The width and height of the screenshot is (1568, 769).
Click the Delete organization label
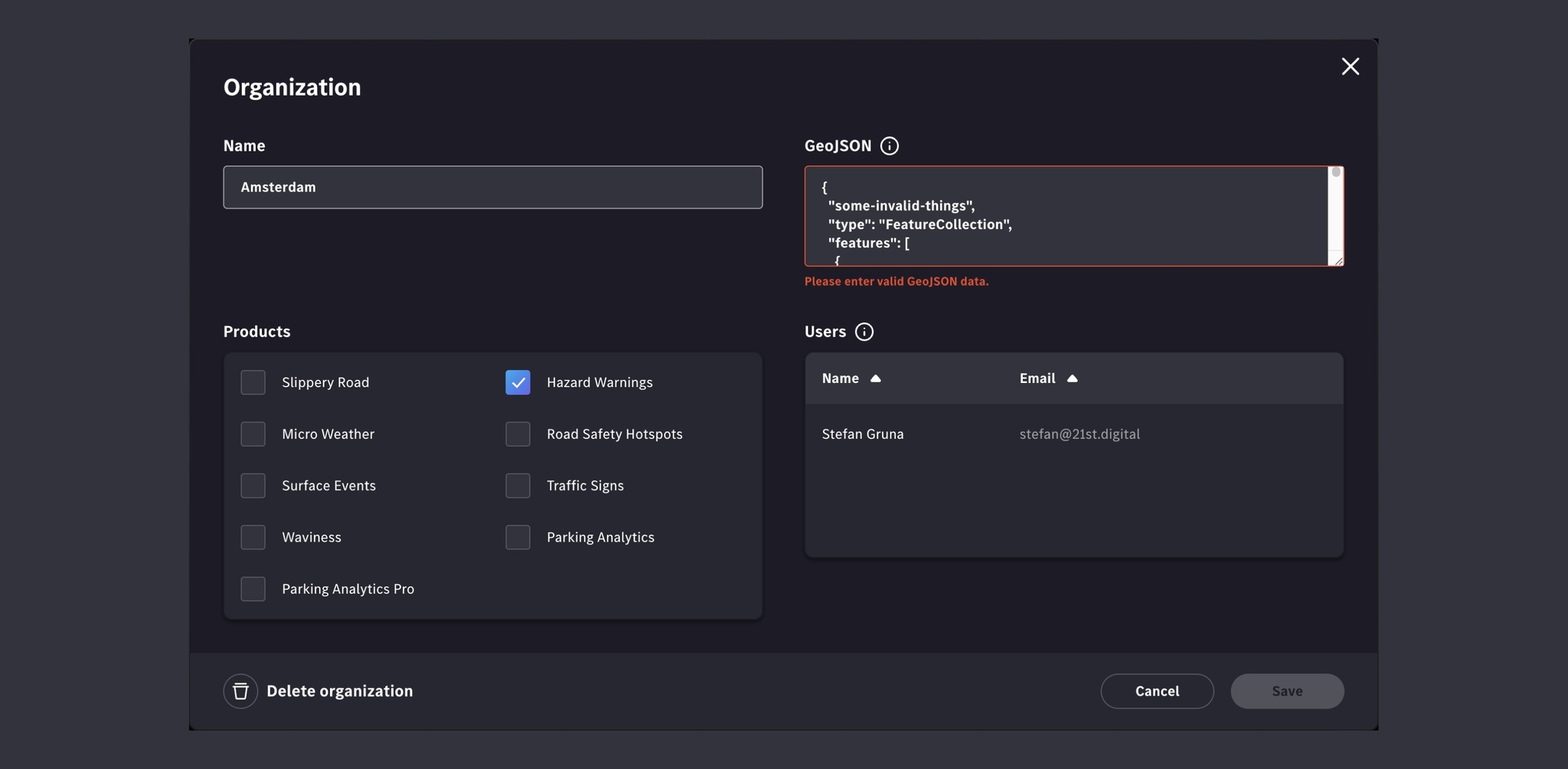click(339, 691)
